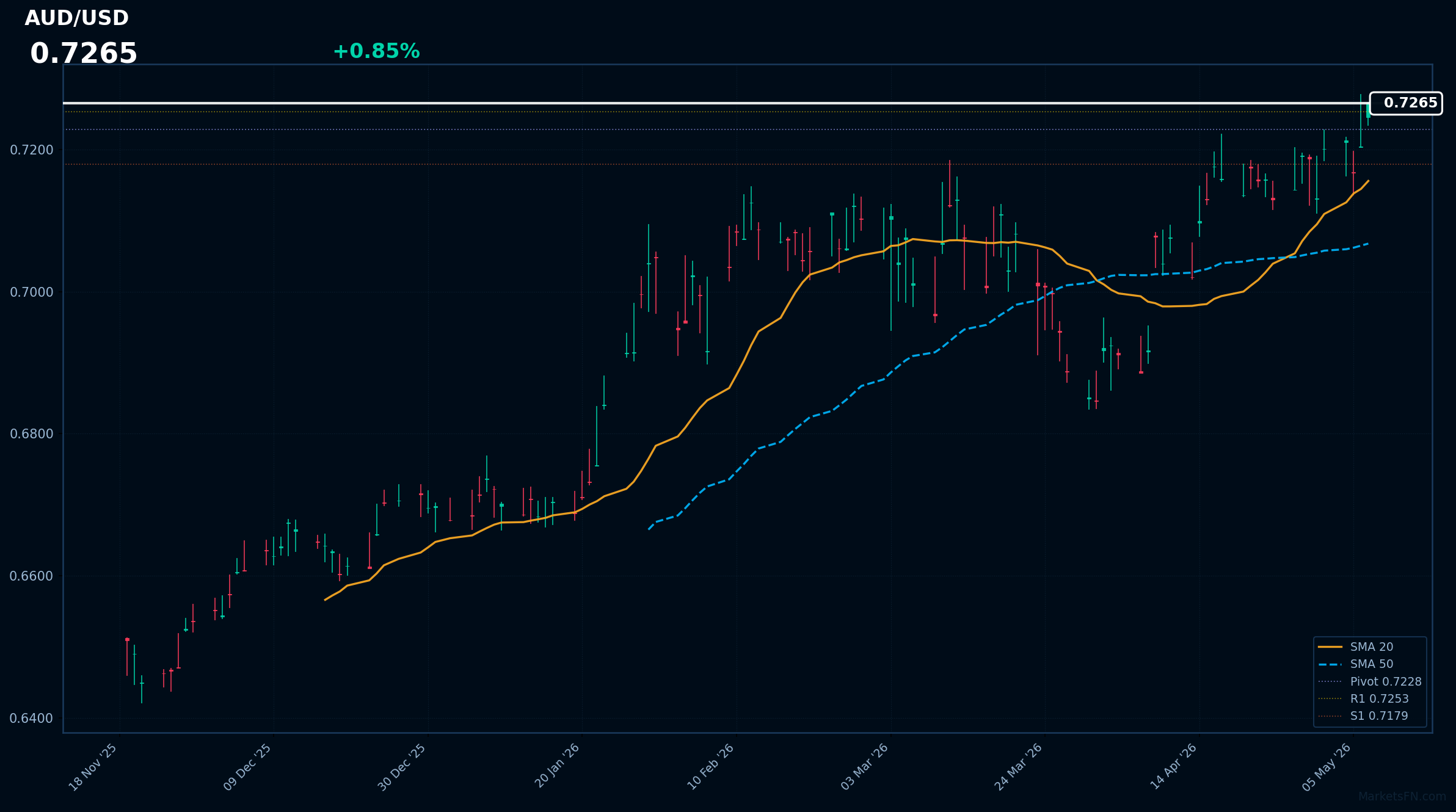Click the 18 Nov '25 date label
Screen dimensions: 1456x812
pos(93,767)
